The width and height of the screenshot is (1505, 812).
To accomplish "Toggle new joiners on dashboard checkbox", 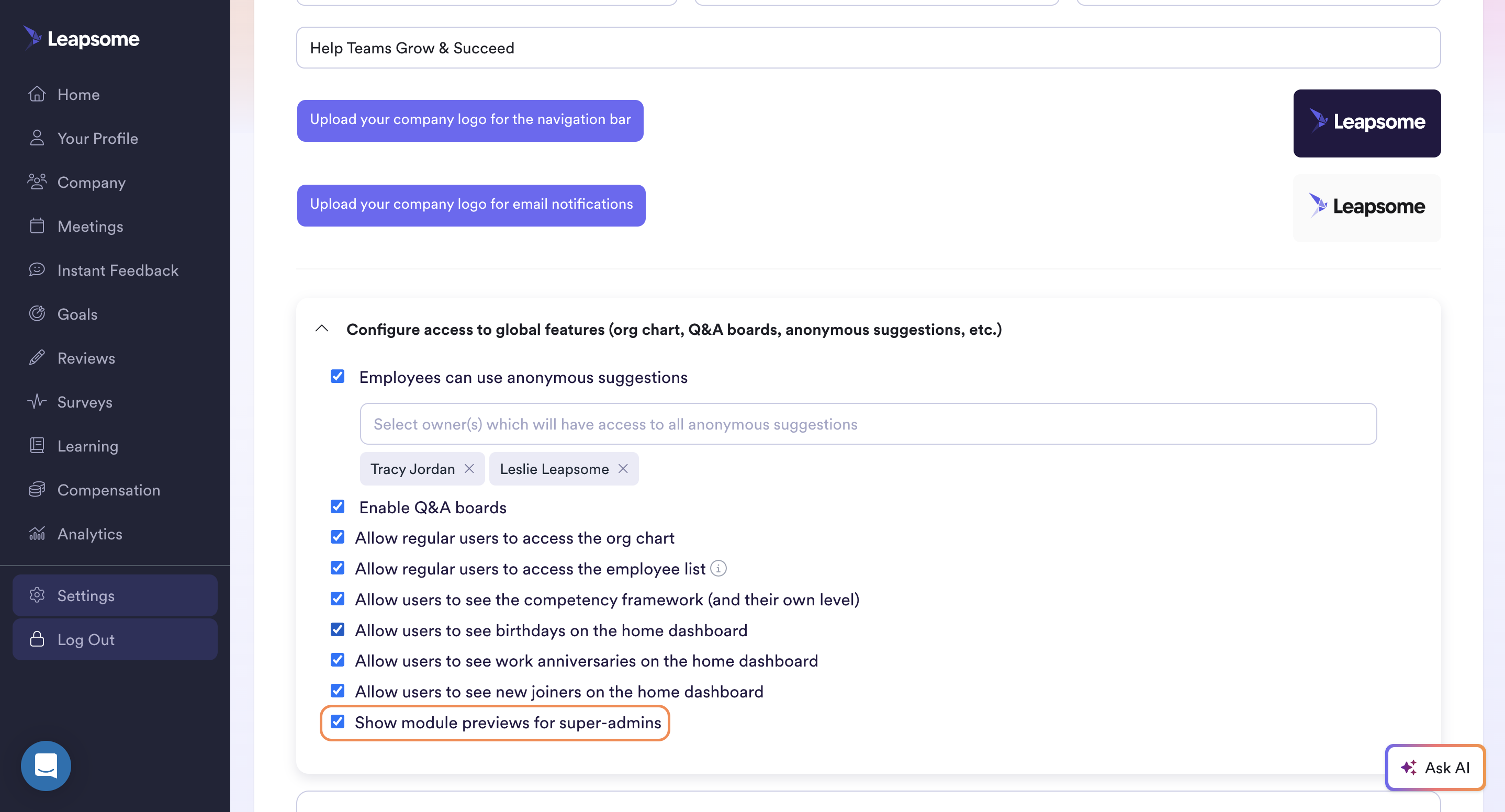I will tap(338, 691).
